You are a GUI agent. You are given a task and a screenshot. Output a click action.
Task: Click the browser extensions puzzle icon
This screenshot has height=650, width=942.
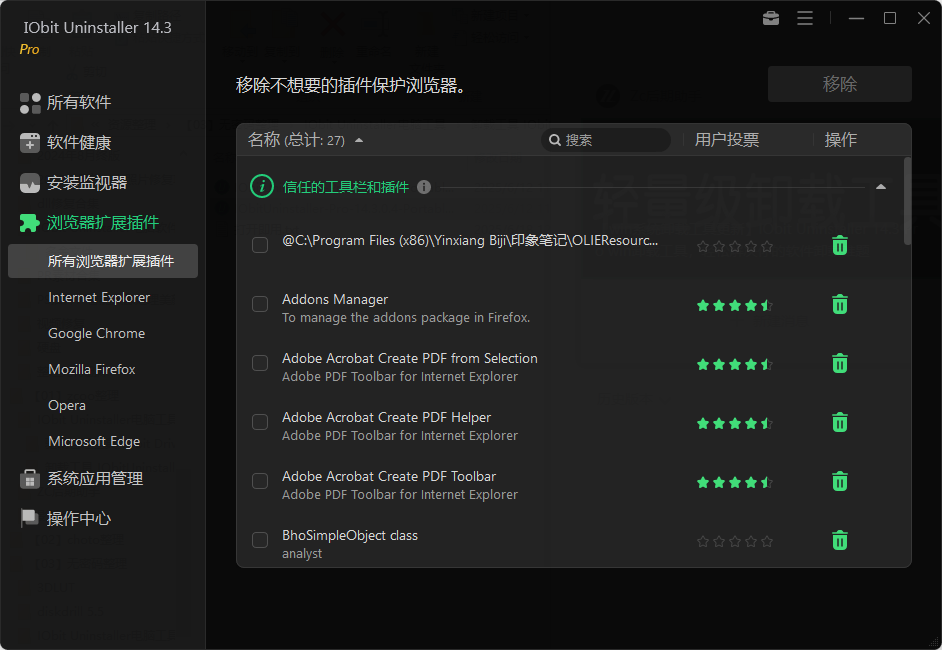[30, 223]
